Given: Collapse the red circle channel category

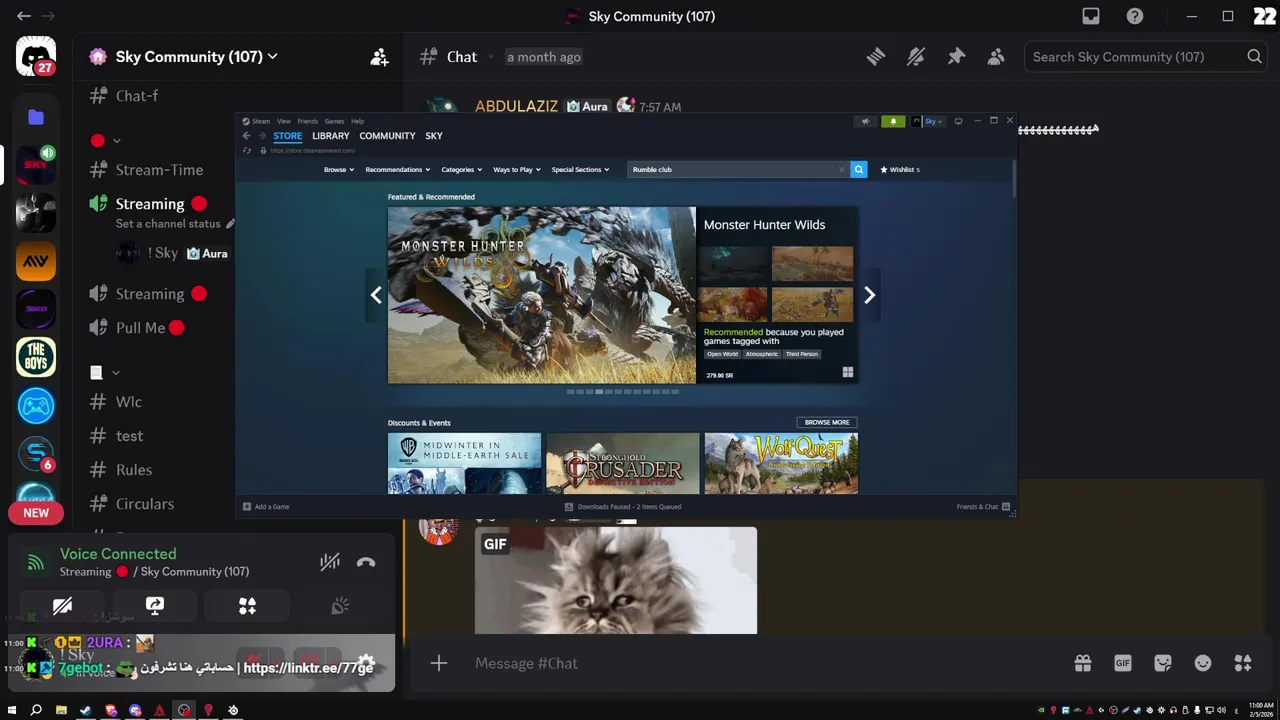Looking at the screenshot, I should click(106, 141).
